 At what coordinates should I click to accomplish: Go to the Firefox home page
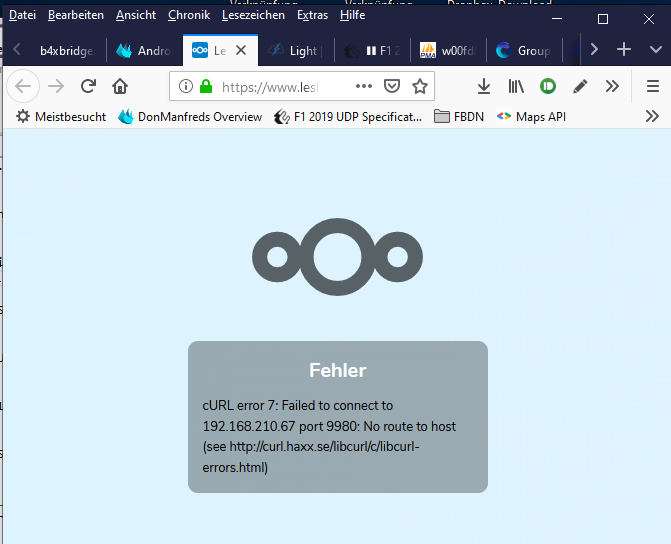[120, 86]
